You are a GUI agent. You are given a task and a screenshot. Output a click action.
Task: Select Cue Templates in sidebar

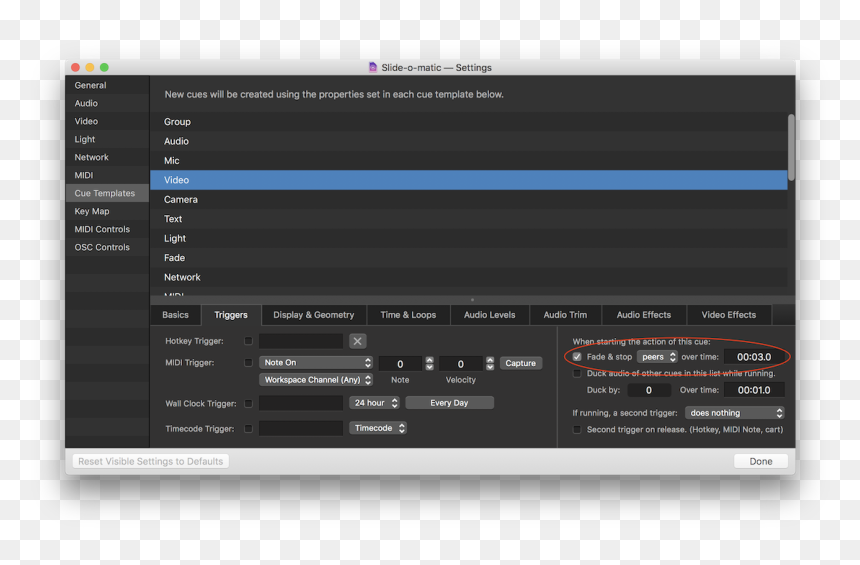[107, 193]
